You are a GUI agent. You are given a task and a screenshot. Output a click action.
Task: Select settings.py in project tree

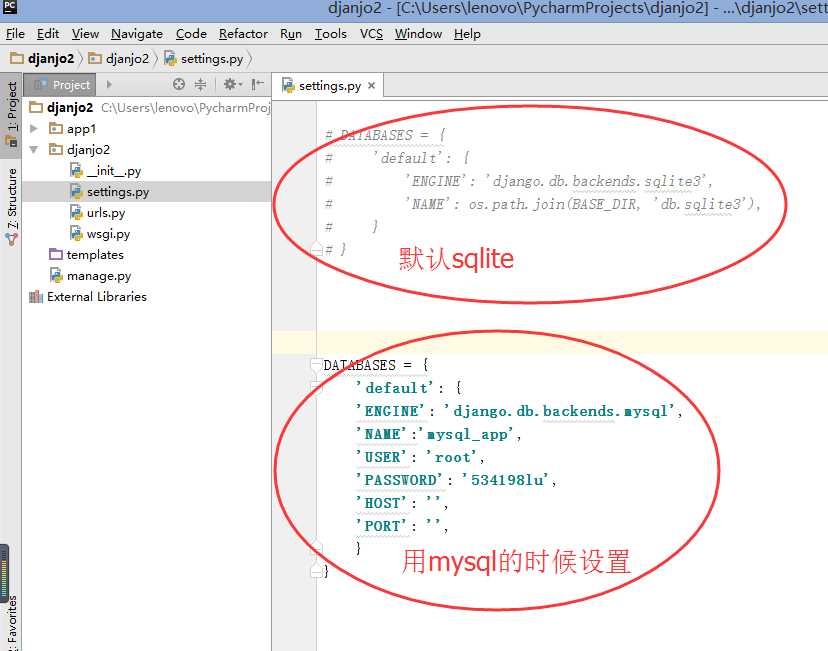tap(147, 191)
